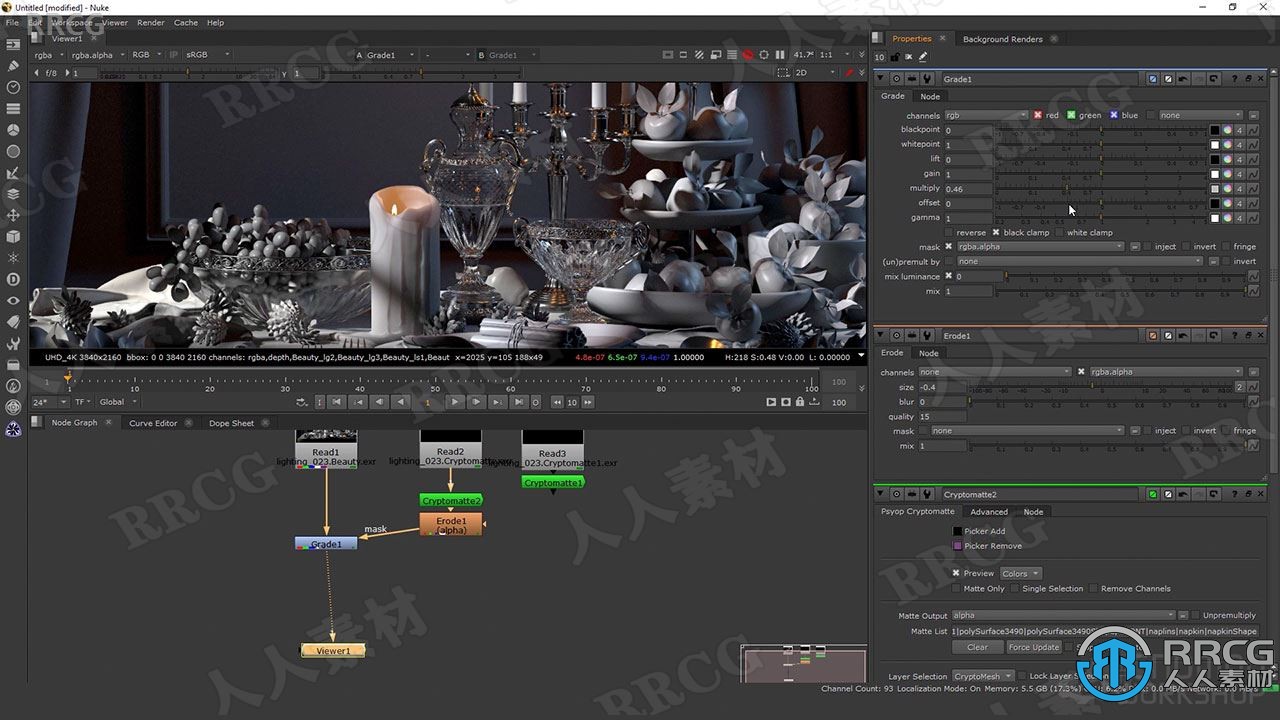Open the Deep nodes D icon
This screenshot has height=720, width=1280.
(13, 279)
